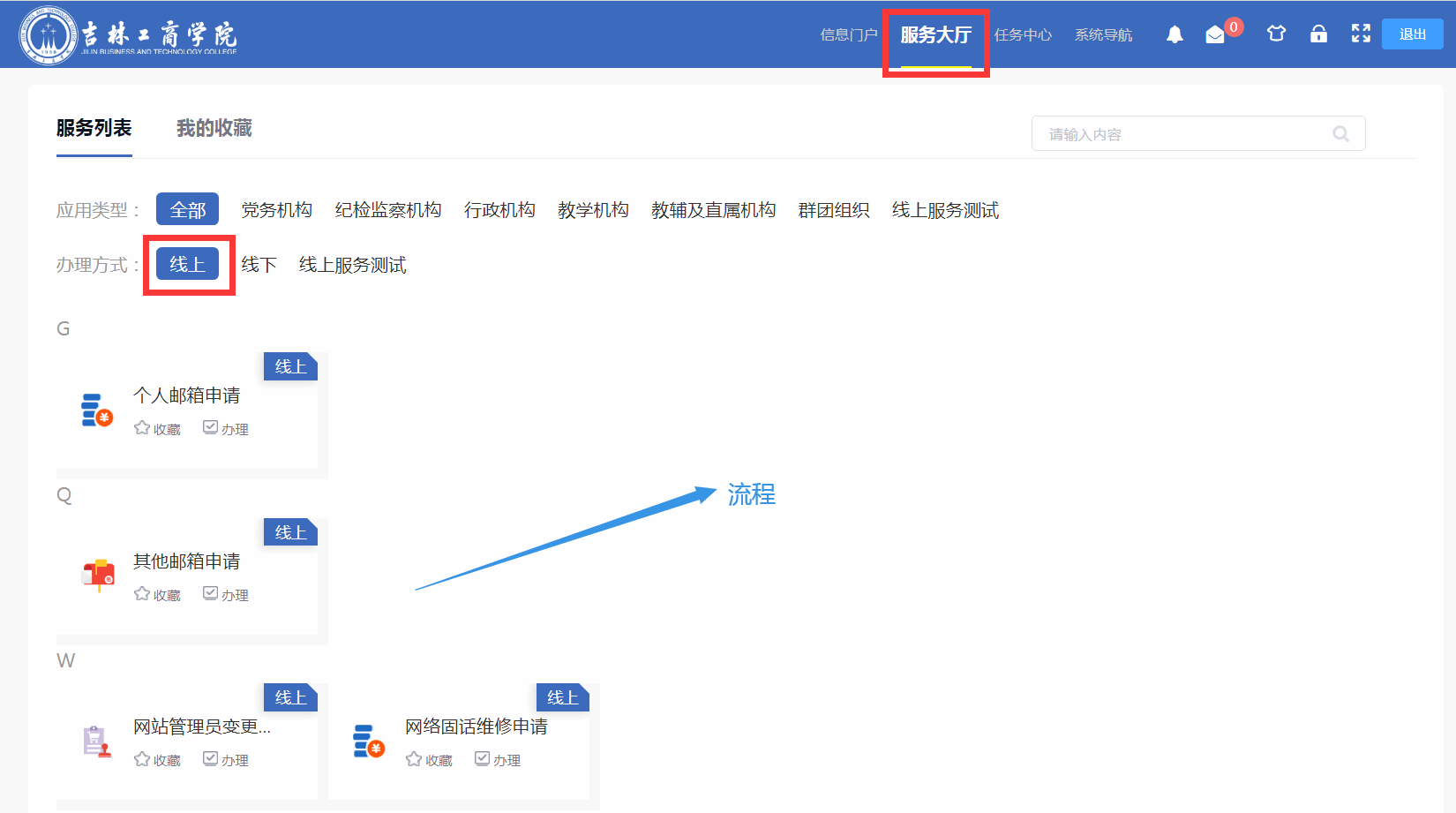This screenshot has height=813, width=1456.
Task: Click the notification bell icon
Action: [1175, 34]
